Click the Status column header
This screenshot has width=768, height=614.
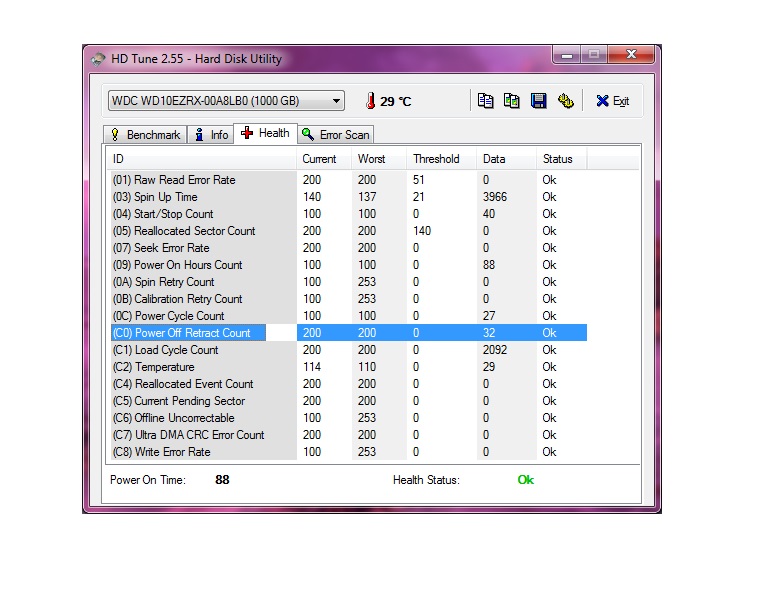562,159
